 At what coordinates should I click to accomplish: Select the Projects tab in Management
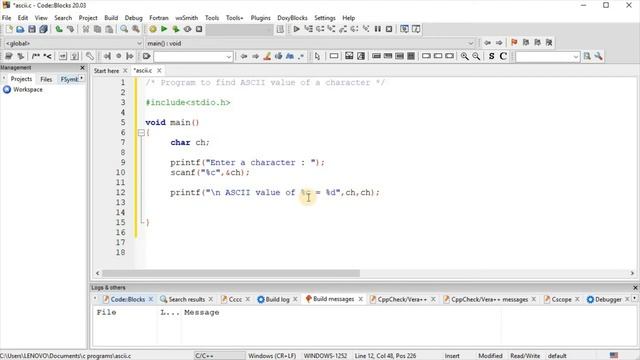click(21, 79)
